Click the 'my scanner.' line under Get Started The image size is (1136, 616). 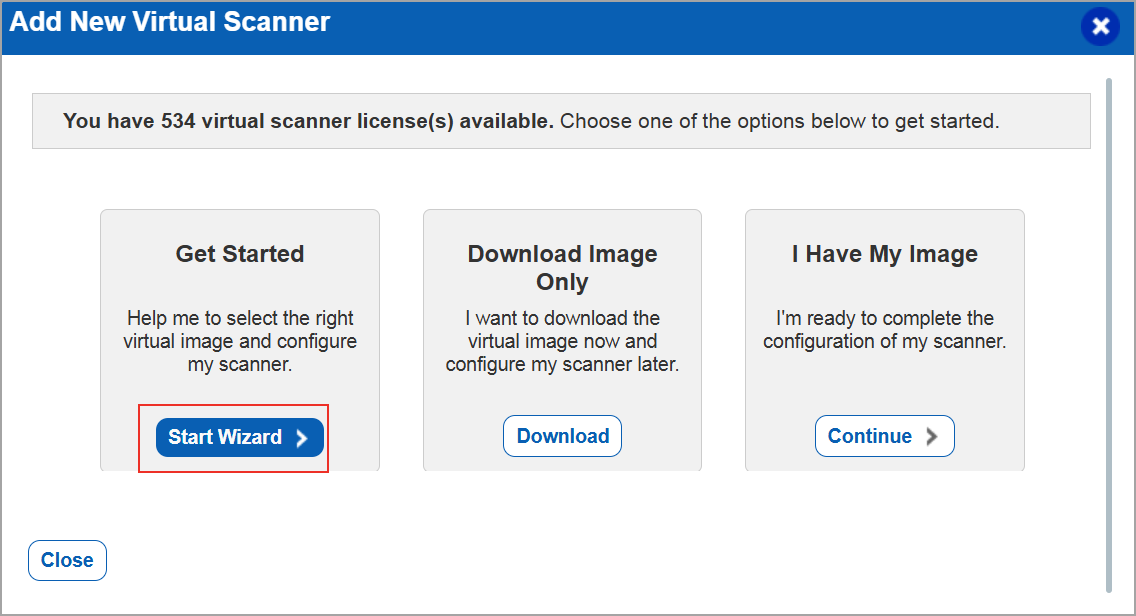(240, 365)
